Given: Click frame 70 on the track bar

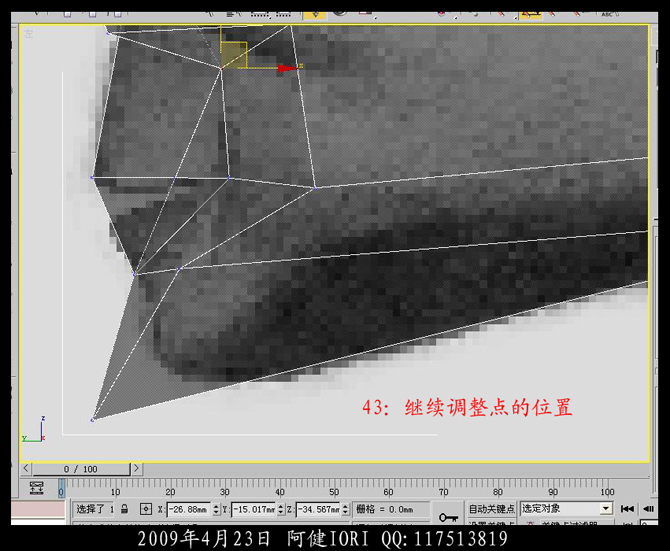Looking at the screenshot, I should (444, 492).
